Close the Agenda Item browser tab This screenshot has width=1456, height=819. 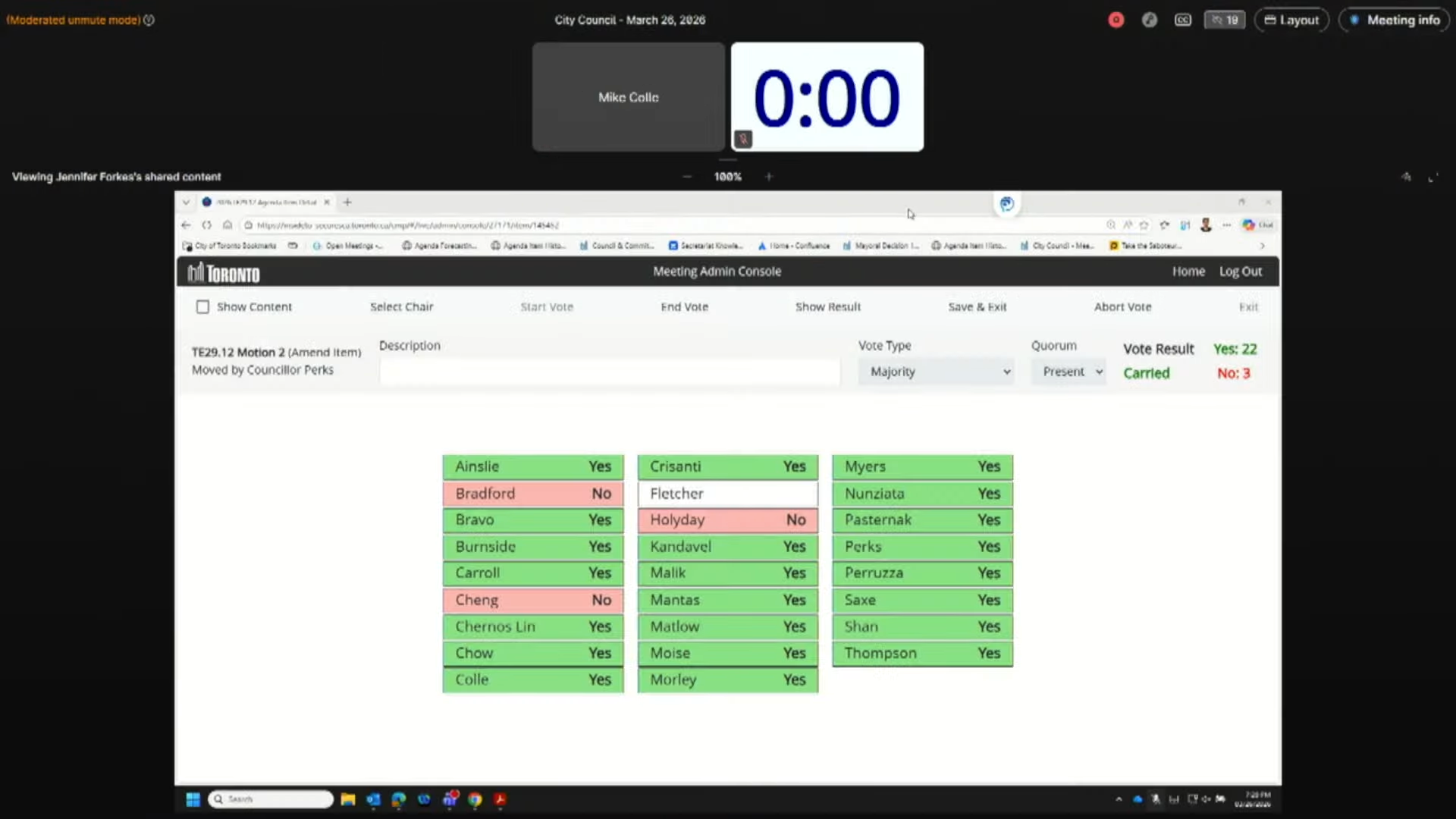(x=327, y=202)
